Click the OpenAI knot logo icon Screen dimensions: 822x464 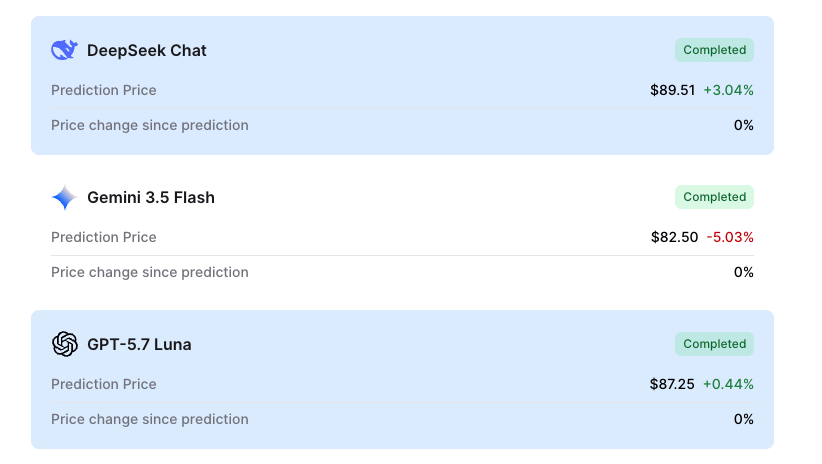click(x=64, y=344)
